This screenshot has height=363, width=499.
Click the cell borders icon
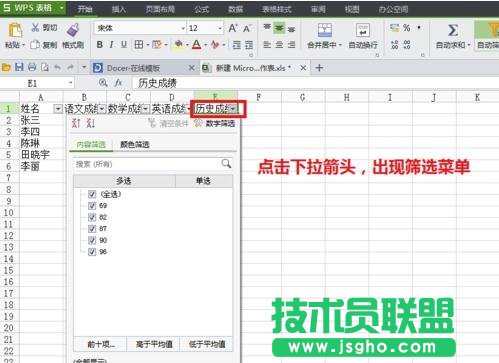pyautogui.click(x=139, y=44)
